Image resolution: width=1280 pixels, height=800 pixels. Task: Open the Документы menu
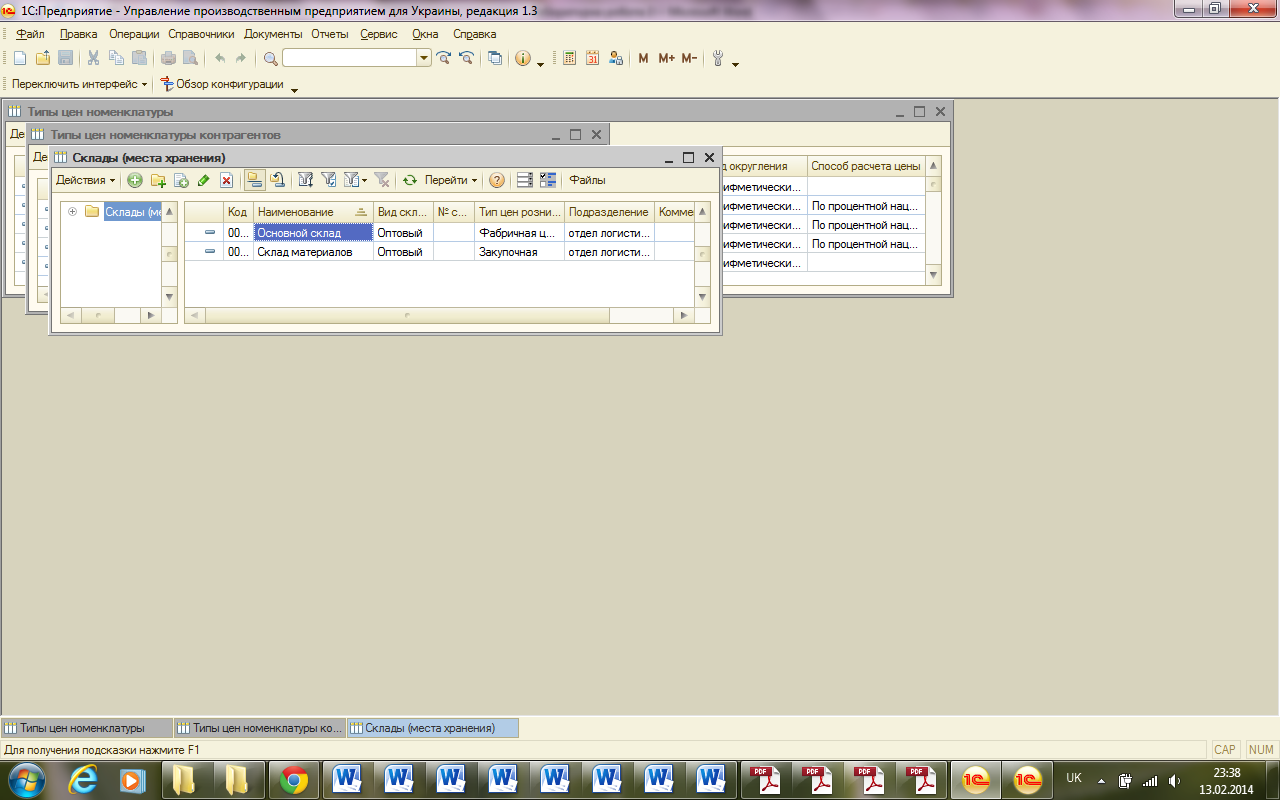(x=273, y=34)
